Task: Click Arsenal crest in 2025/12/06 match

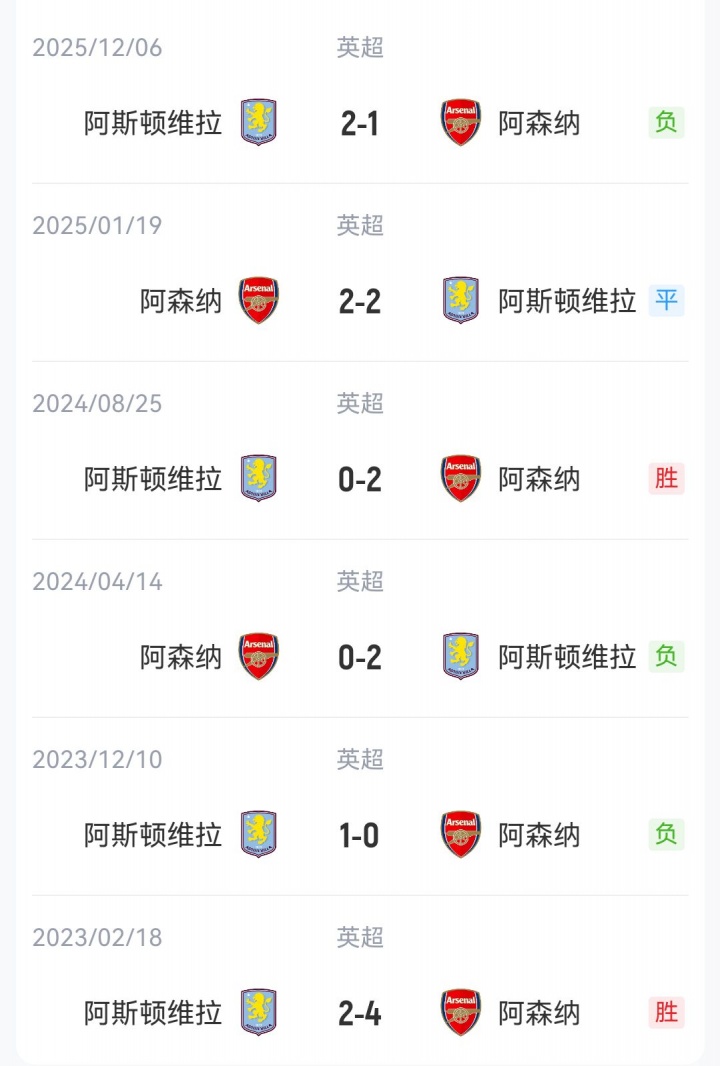Action: 461,123
